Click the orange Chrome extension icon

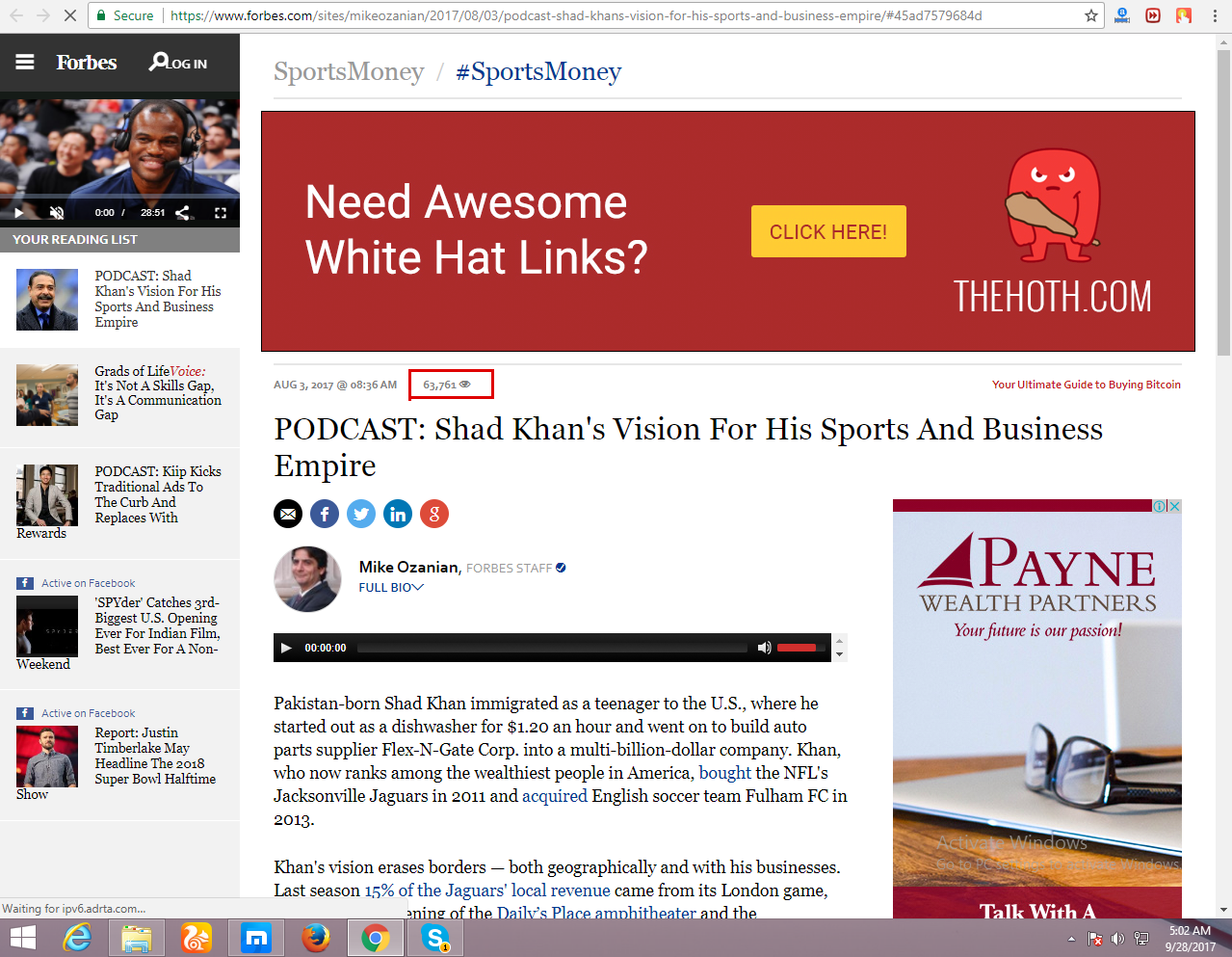[x=1184, y=15]
